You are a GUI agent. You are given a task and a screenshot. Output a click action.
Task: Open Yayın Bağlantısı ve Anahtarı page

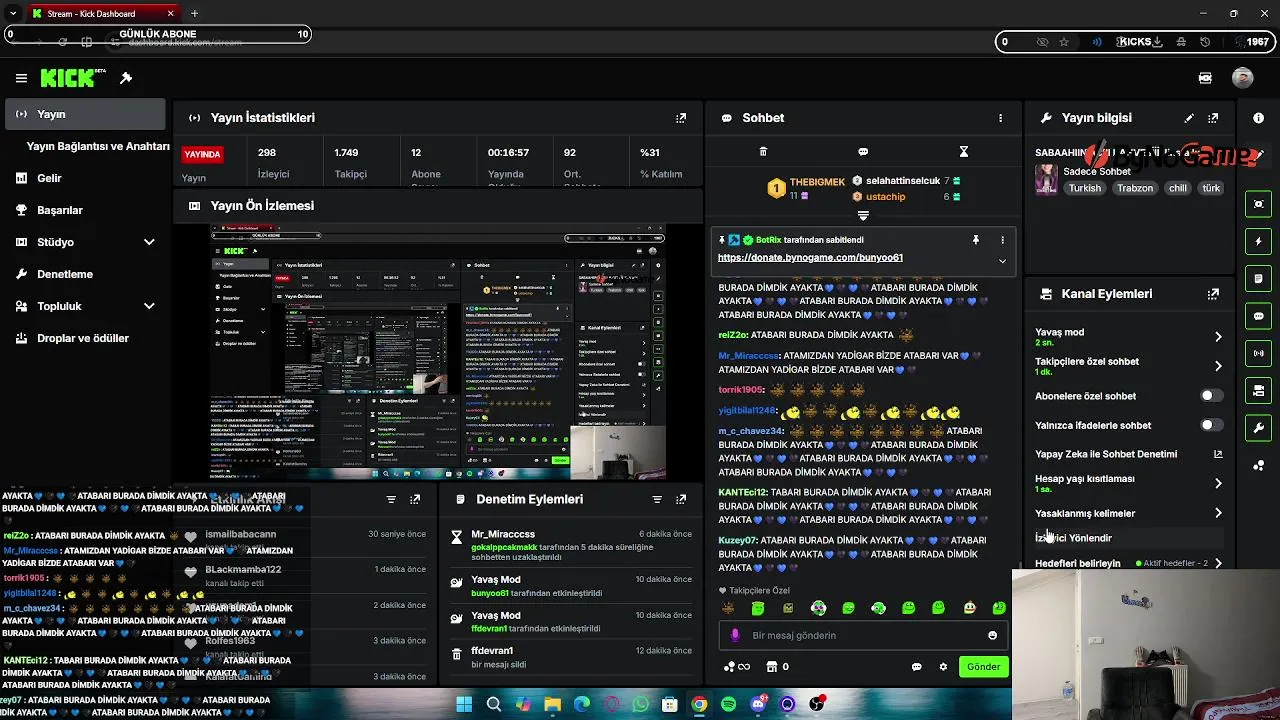[x=98, y=146]
